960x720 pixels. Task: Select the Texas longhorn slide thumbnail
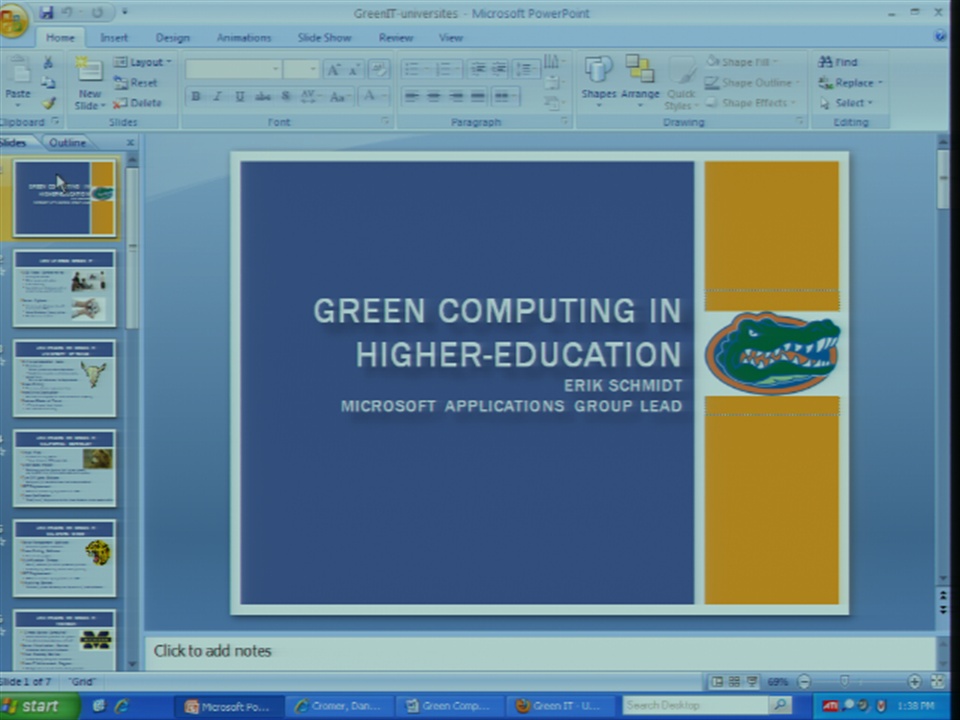pyautogui.click(x=64, y=378)
